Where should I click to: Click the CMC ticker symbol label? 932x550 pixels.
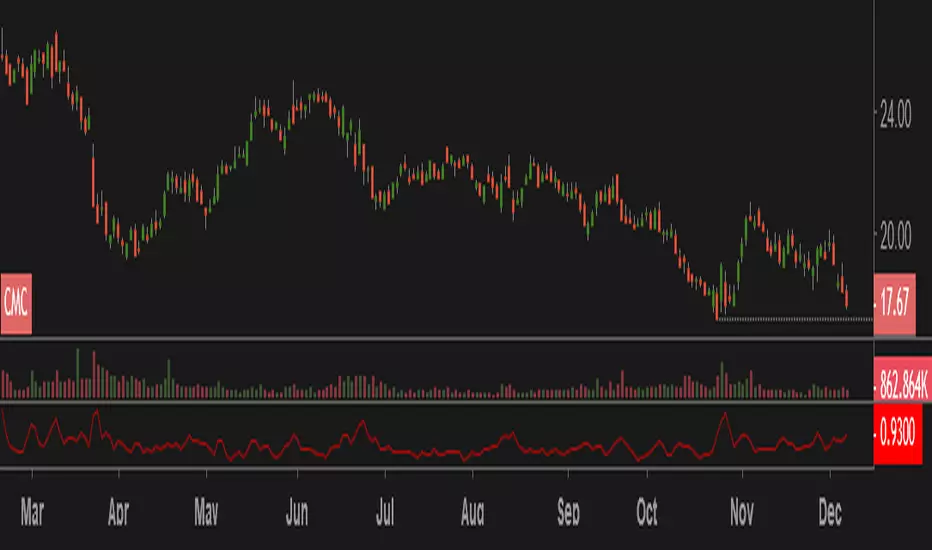tap(16, 303)
